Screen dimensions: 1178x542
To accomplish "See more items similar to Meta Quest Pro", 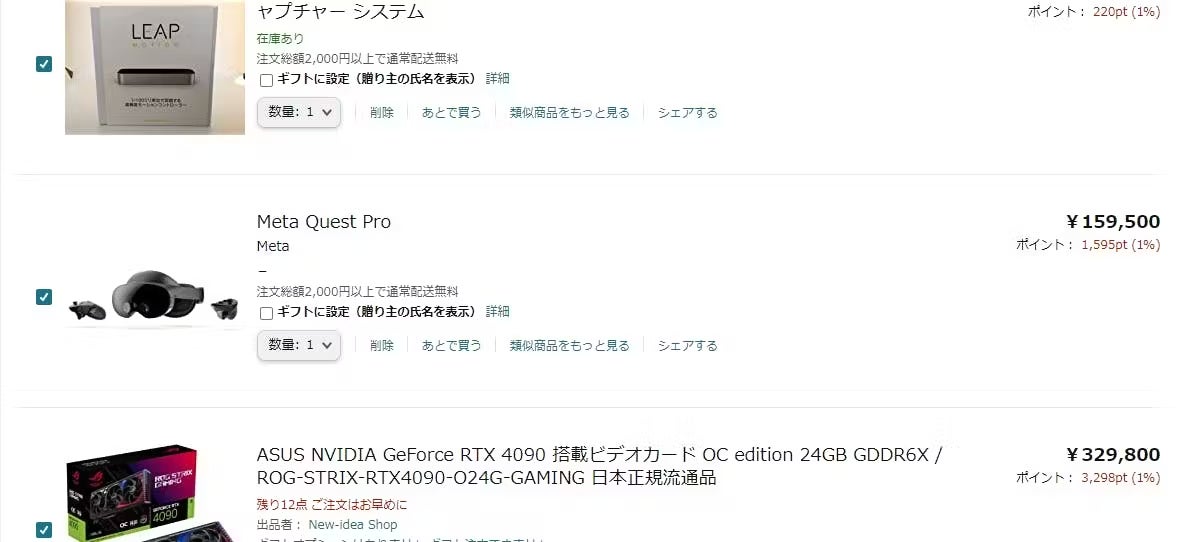I will (x=569, y=346).
